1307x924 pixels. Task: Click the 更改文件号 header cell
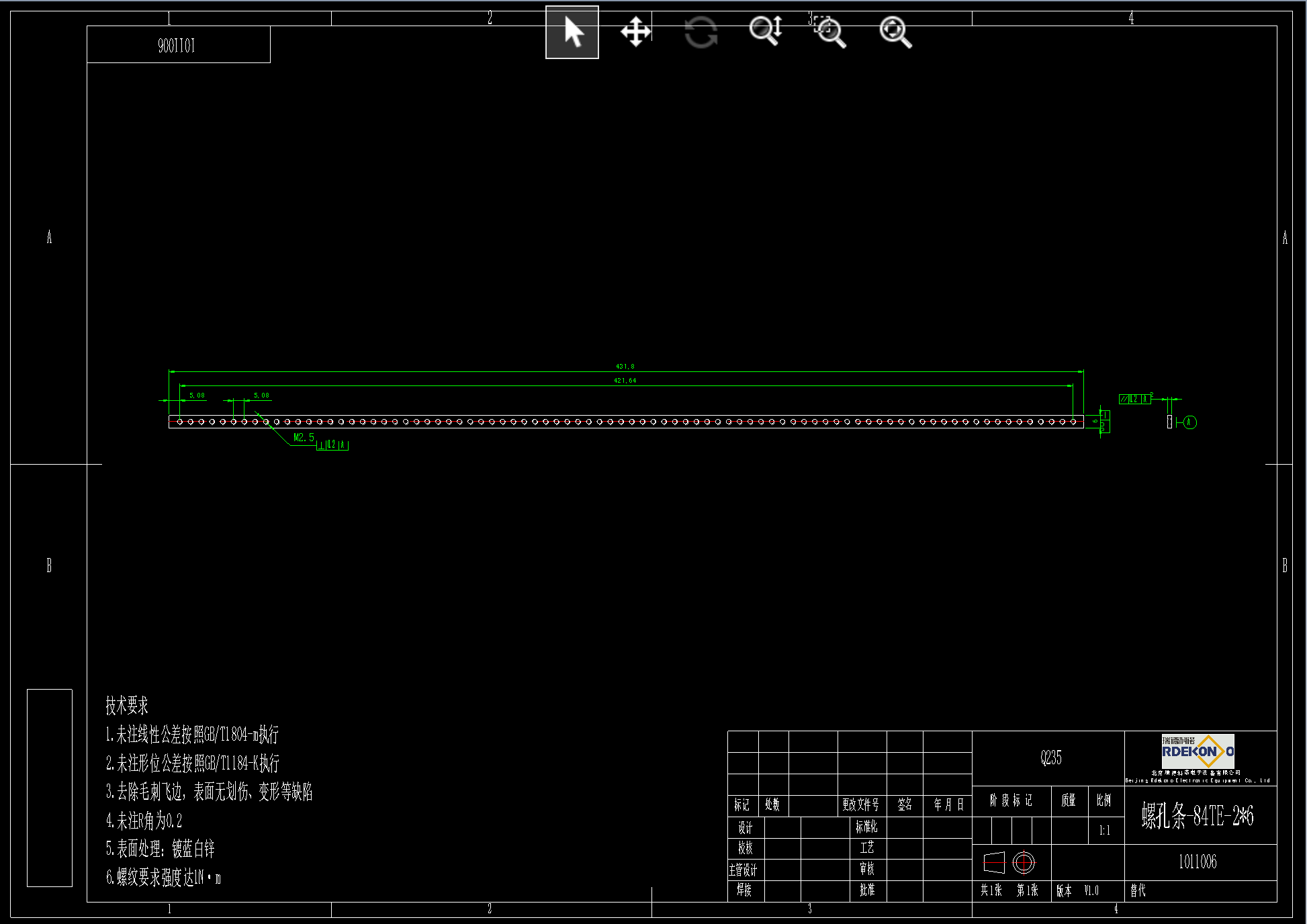pyautogui.click(x=861, y=804)
